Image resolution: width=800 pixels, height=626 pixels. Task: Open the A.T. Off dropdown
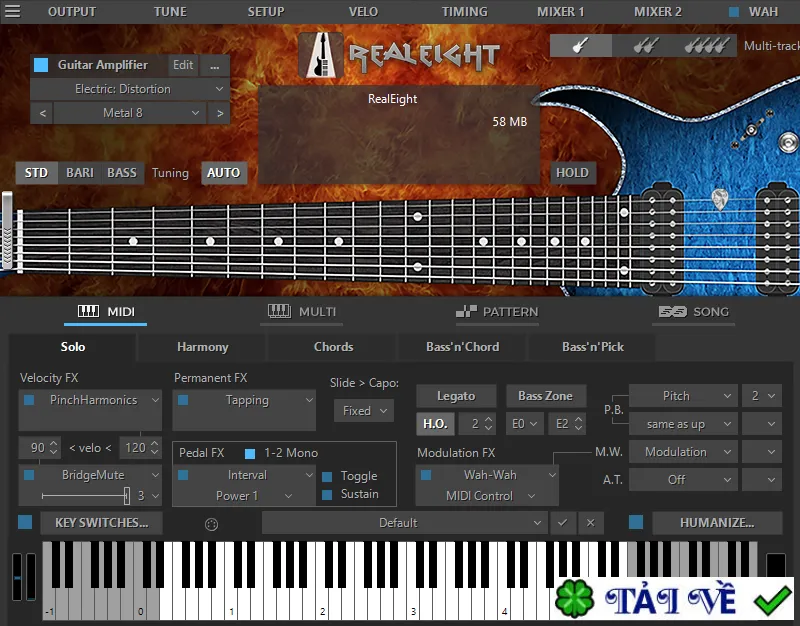tap(683, 480)
